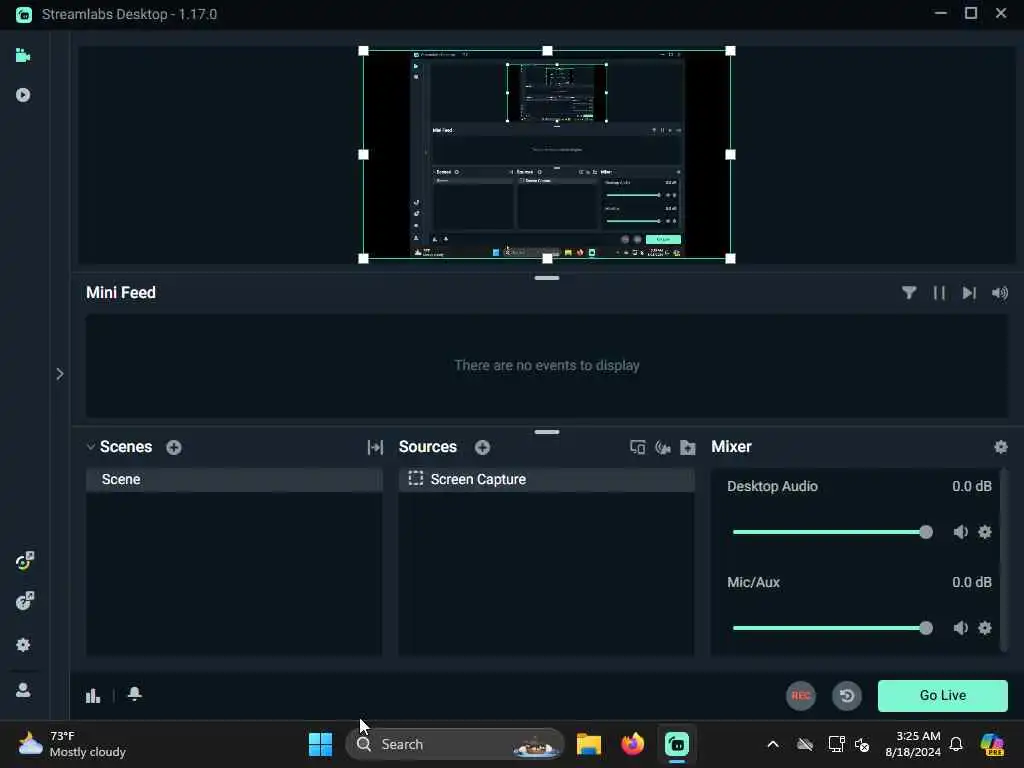Mute Mini Feed event sounds
Screen dimensions: 1024x768
[x=1000, y=293]
